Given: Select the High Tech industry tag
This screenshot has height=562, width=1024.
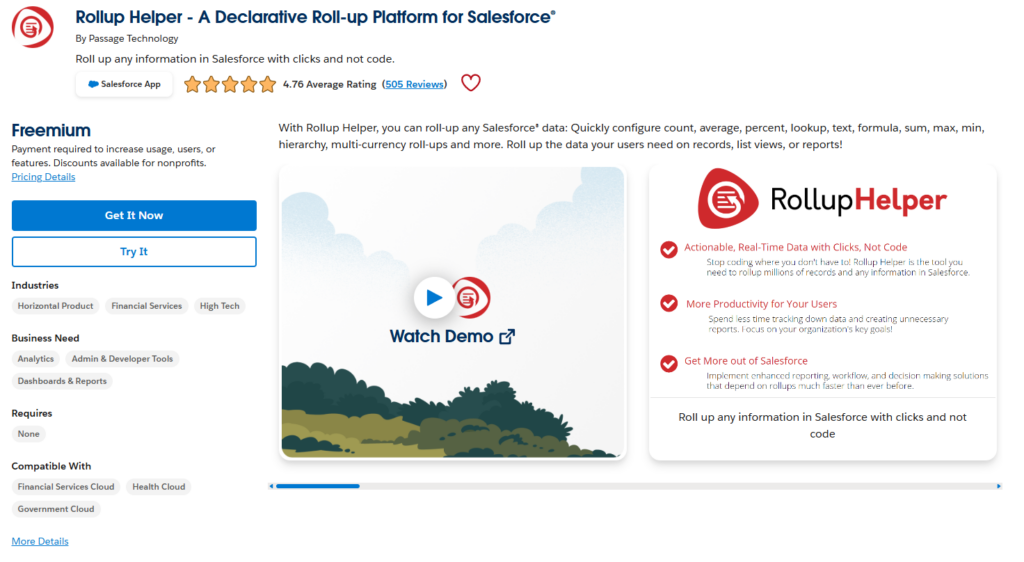Looking at the screenshot, I should point(219,305).
